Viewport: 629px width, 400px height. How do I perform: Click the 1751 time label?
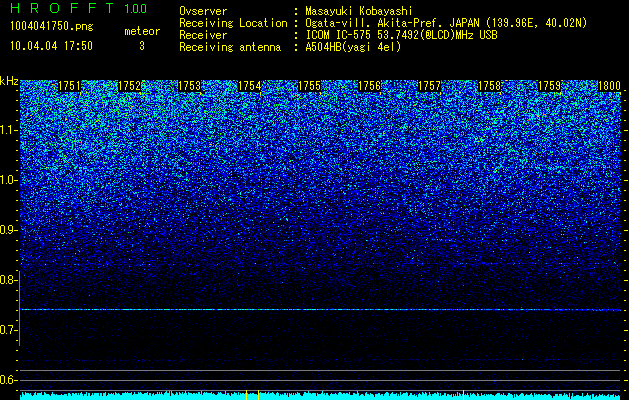(69, 86)
